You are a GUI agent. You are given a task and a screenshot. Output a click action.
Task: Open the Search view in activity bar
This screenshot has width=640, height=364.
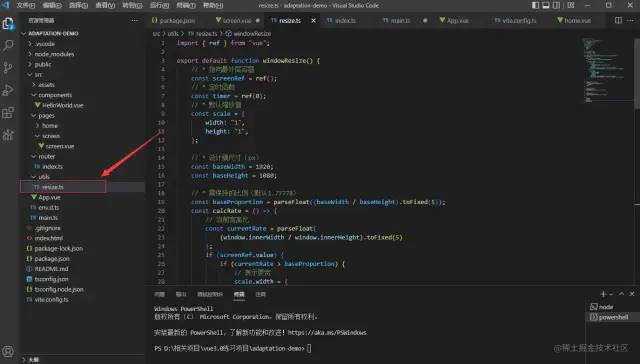(8, 45)
